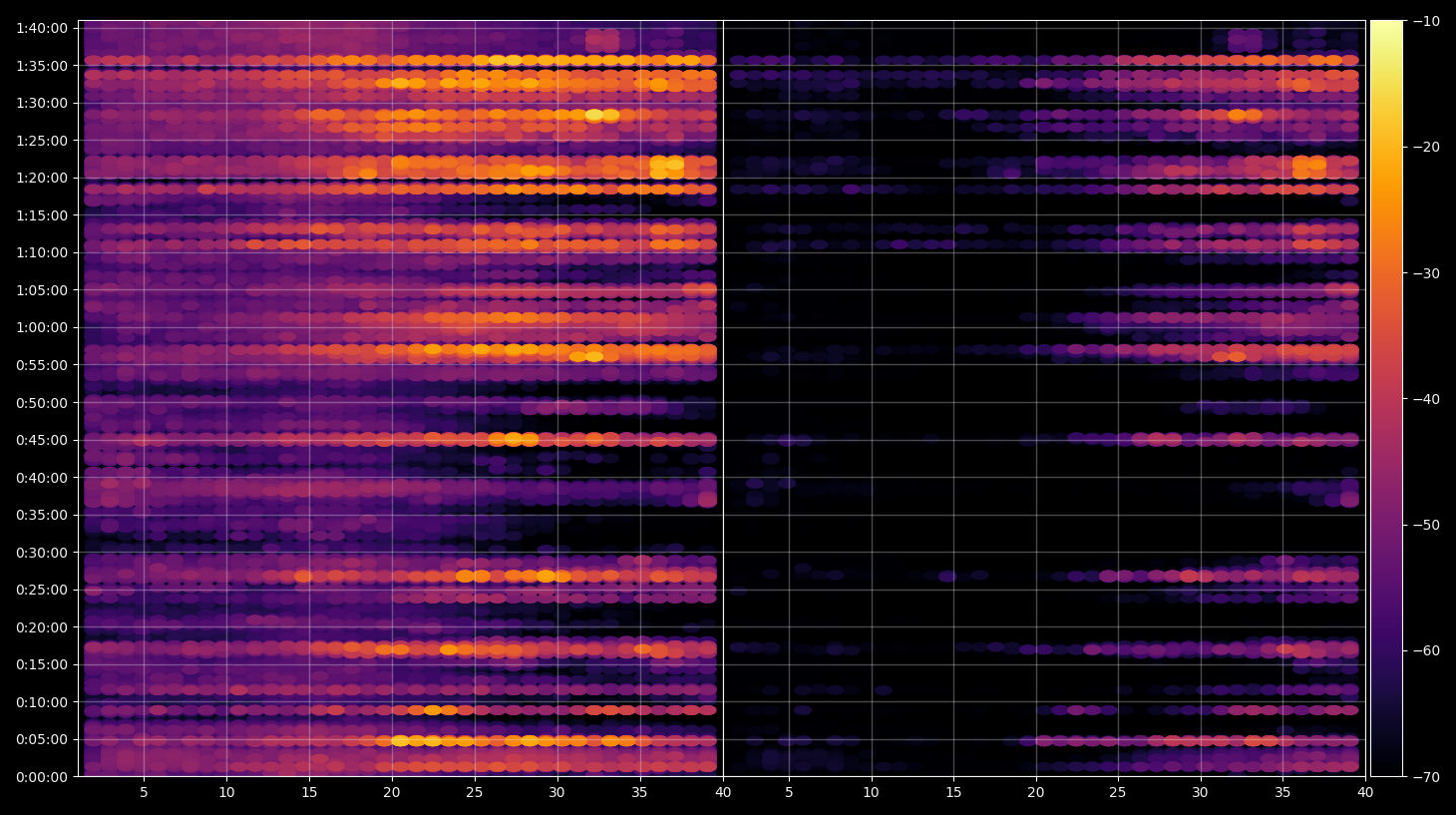
Task: Click the inferno colorbar gradient strip
Action: click(1386, 398)
